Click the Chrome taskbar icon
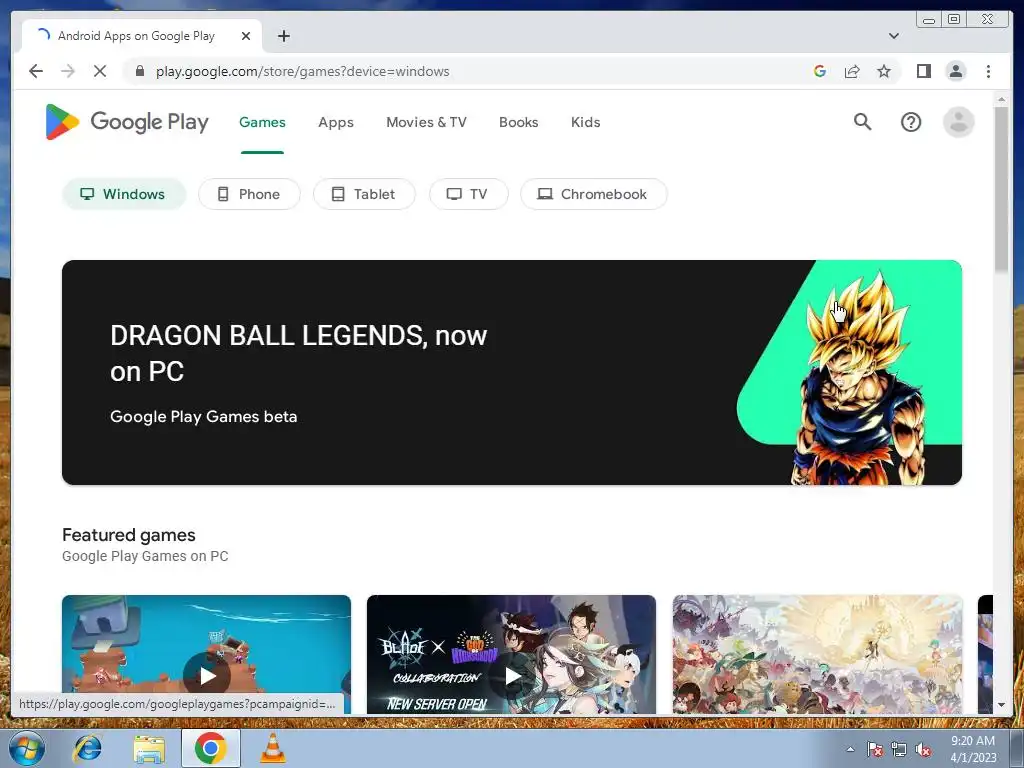This screenshot has width=1024, height=768. click(x=210, y=748)
